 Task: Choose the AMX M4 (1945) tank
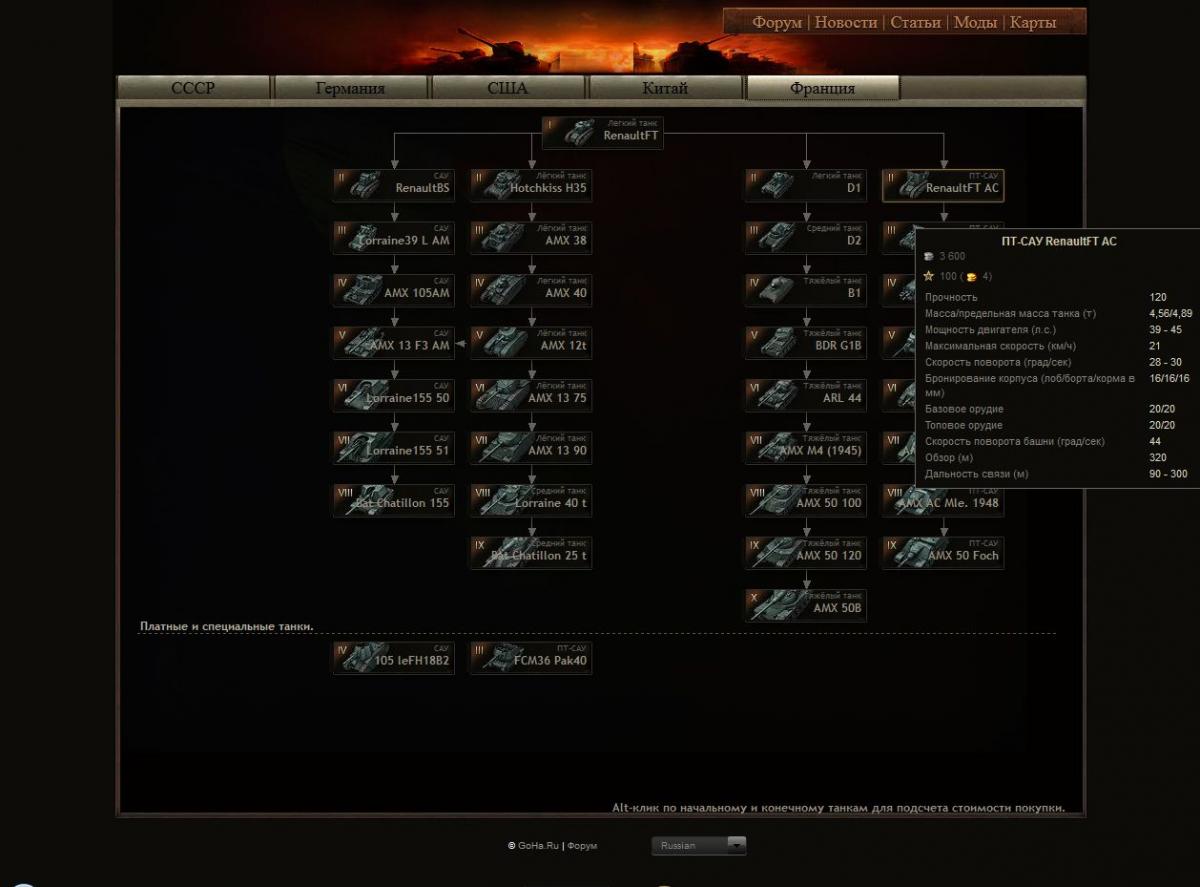(805, 448)
